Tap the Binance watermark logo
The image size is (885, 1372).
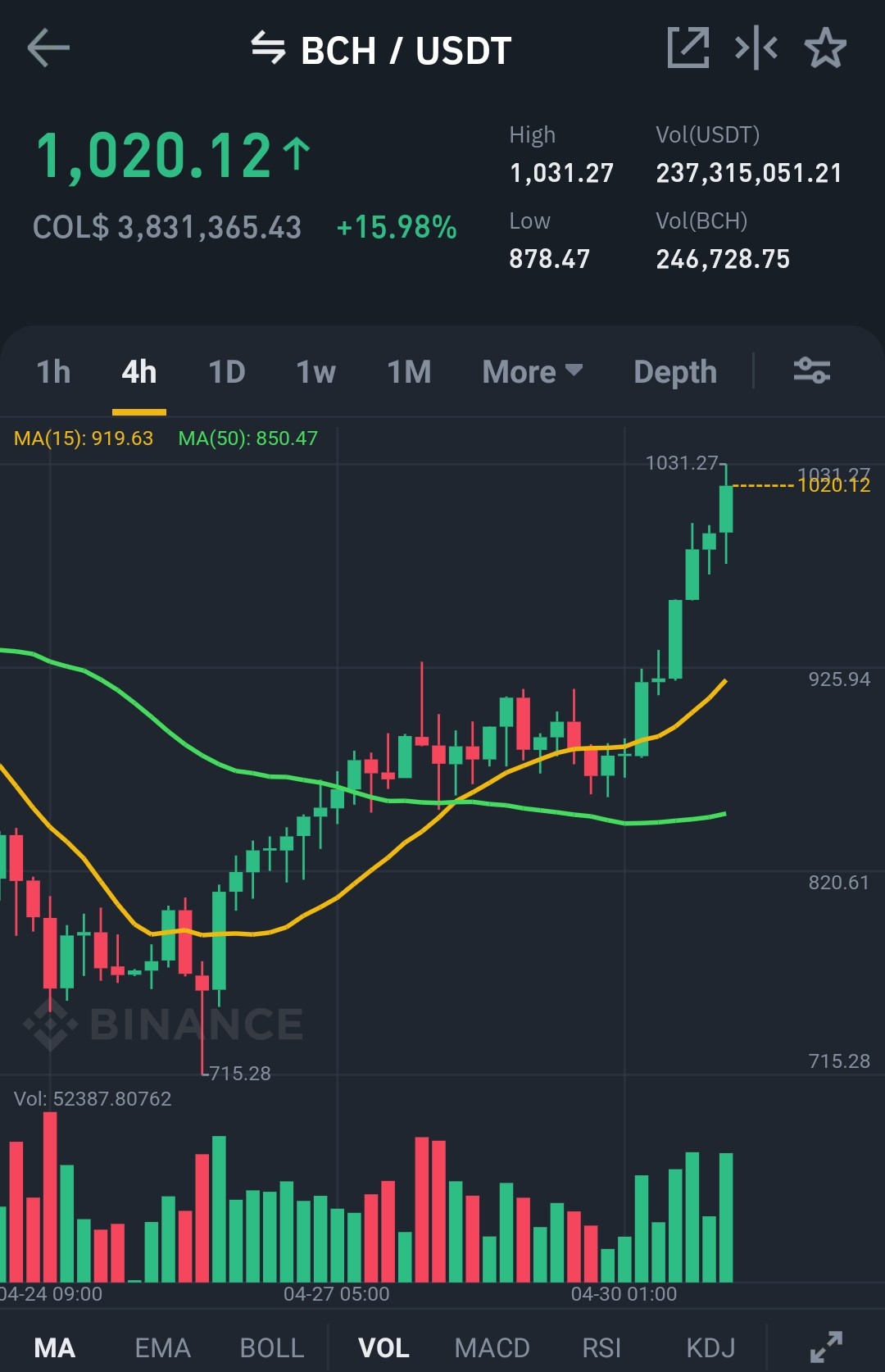tap(163, 1024)
